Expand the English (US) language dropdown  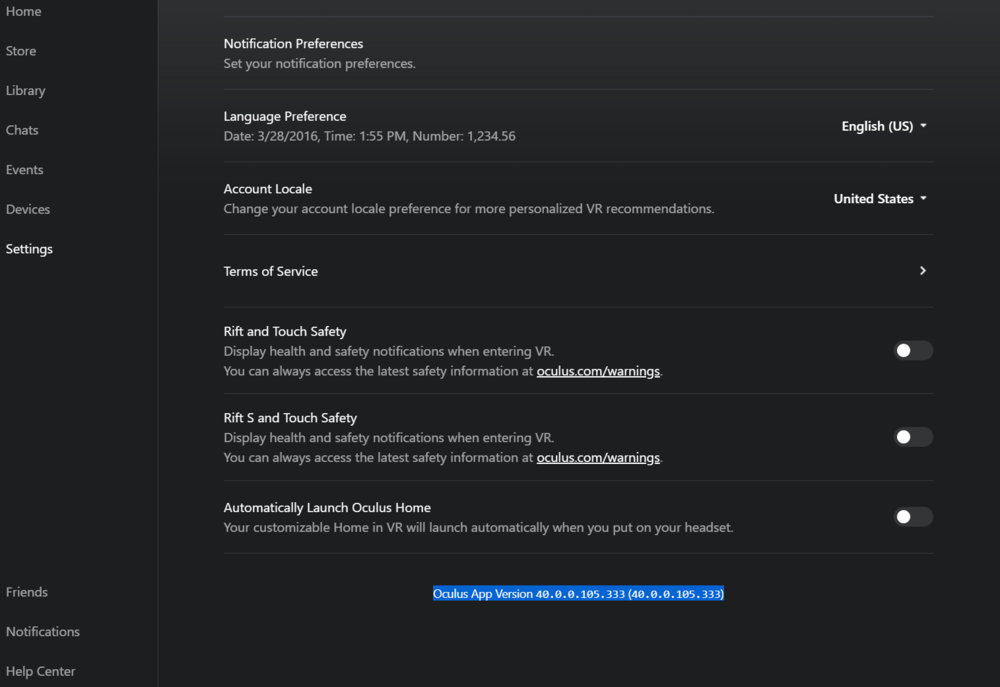884,127
